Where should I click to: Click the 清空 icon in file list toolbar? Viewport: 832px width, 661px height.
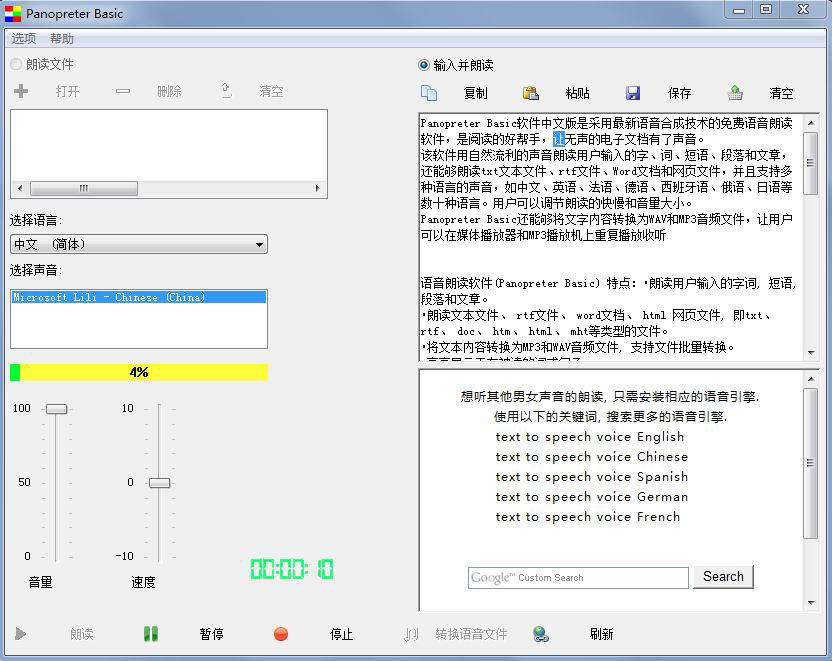click(x=227, y=91)
